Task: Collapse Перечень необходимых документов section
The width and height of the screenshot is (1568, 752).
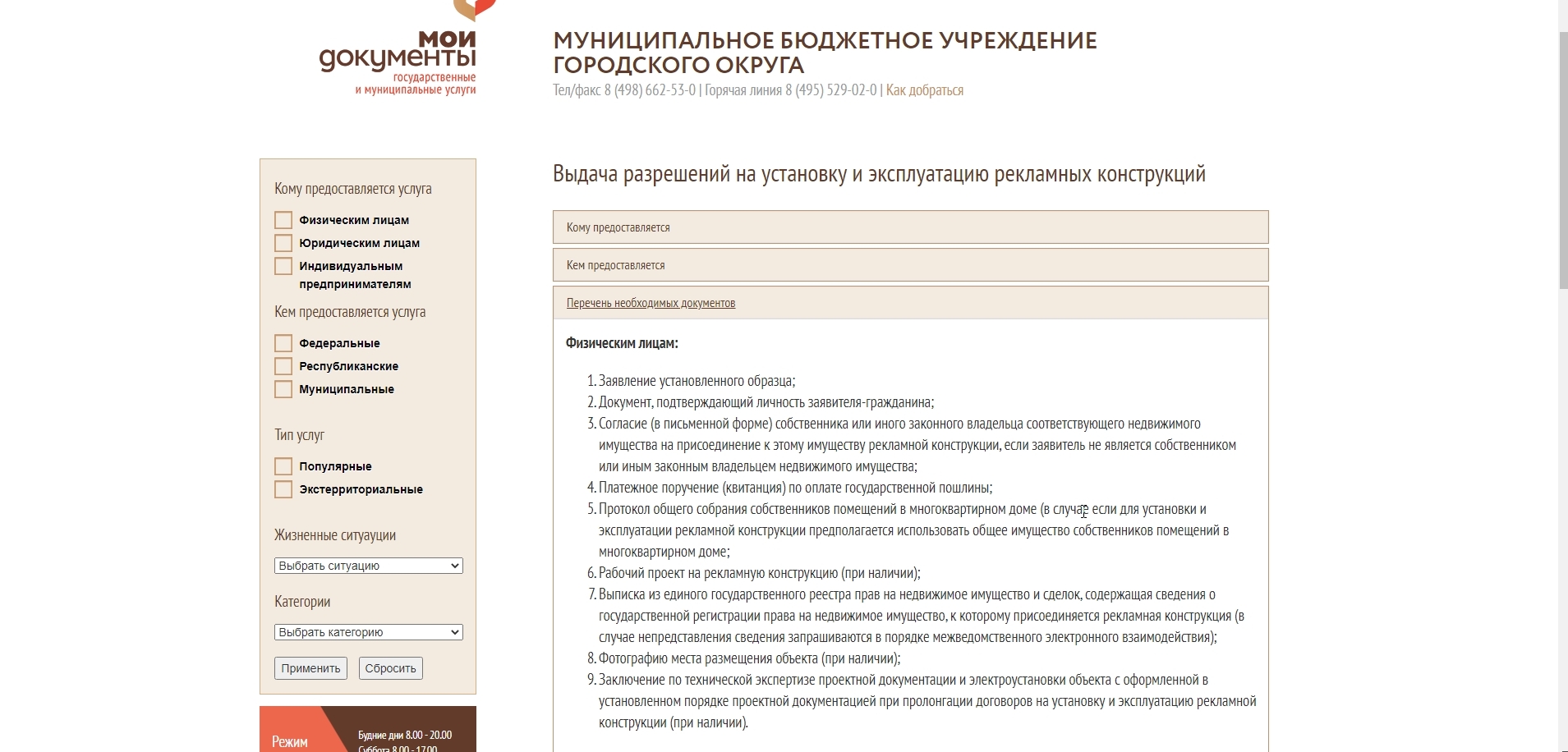Action: (x=910, y=303)
